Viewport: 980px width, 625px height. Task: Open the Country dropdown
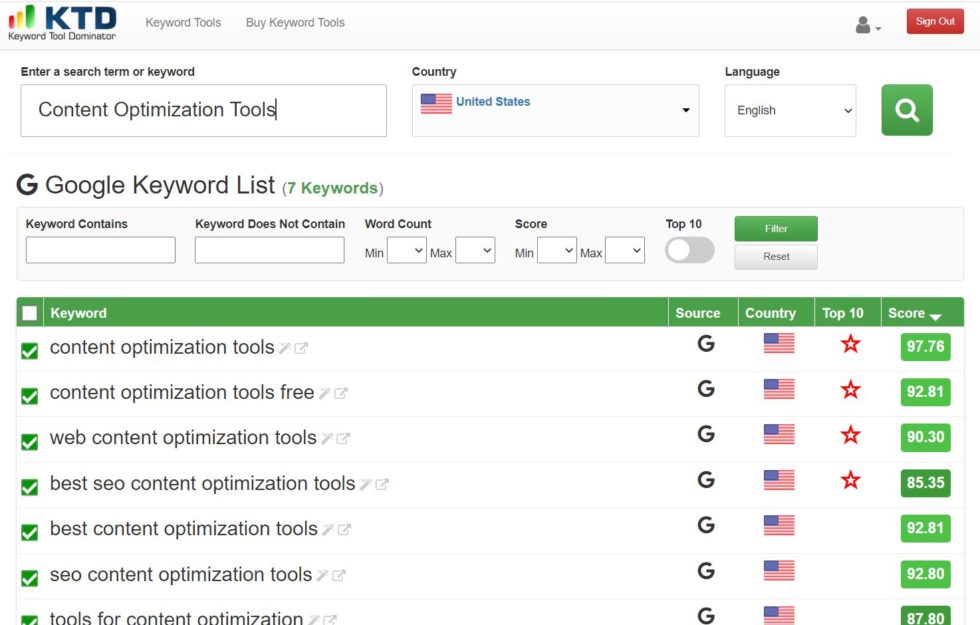555,108
